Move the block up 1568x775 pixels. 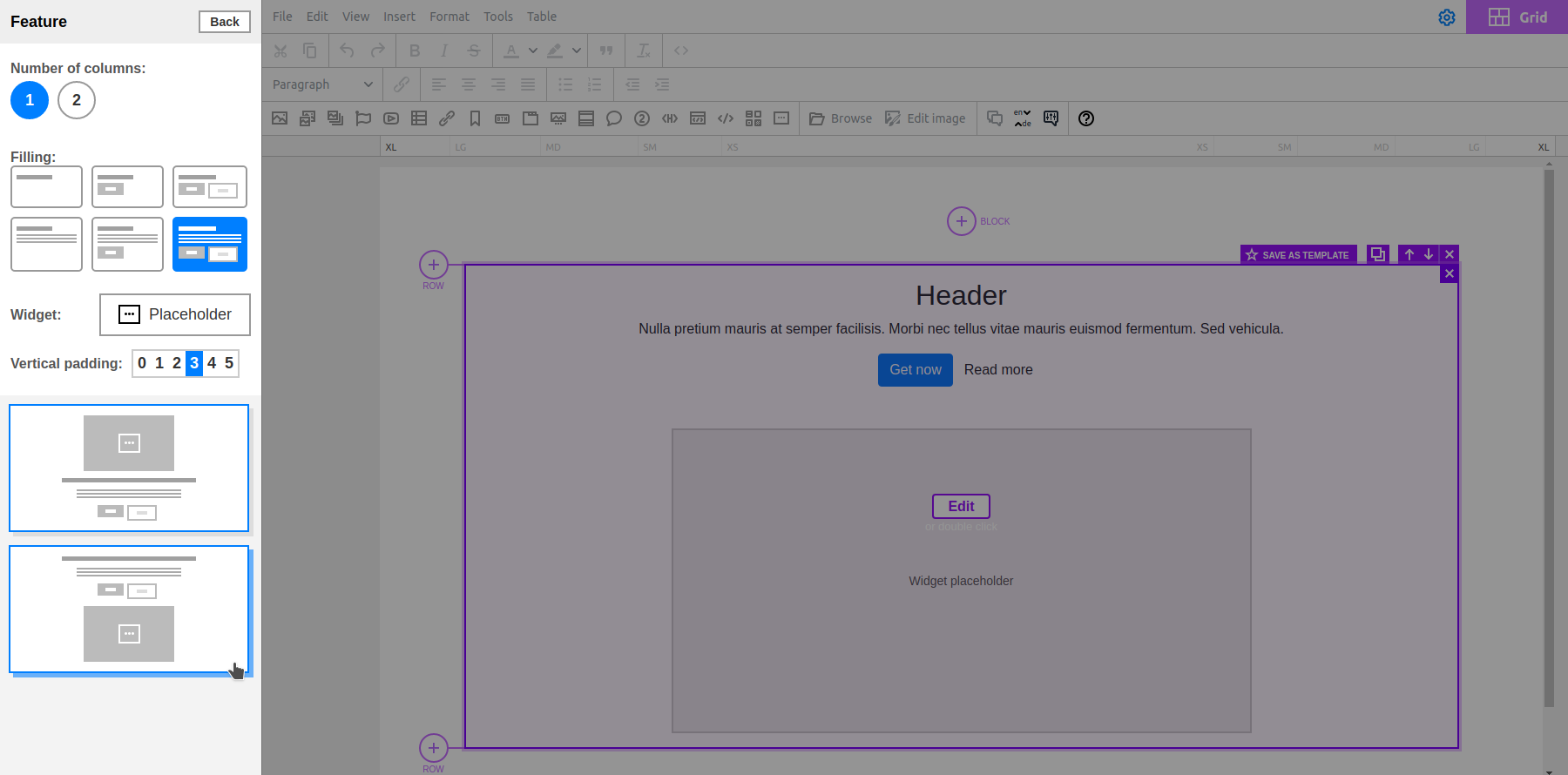pos(1409,254)
